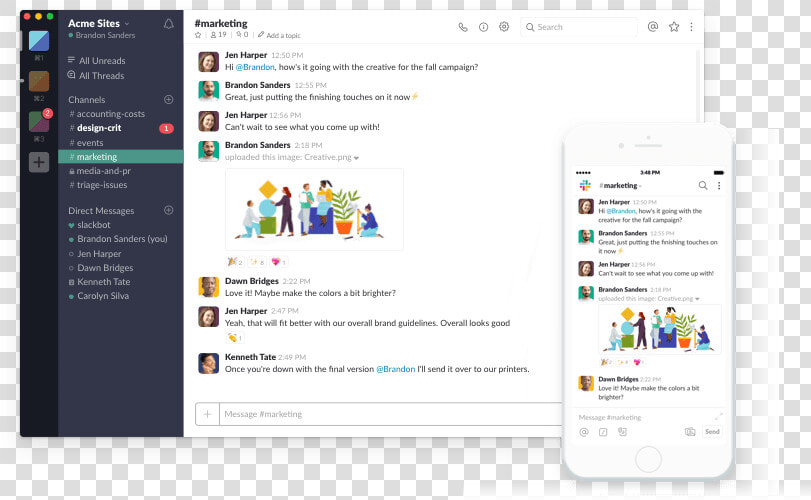View the 19 members count
Viewport: 811px width, 500px height.
point(218,35)
